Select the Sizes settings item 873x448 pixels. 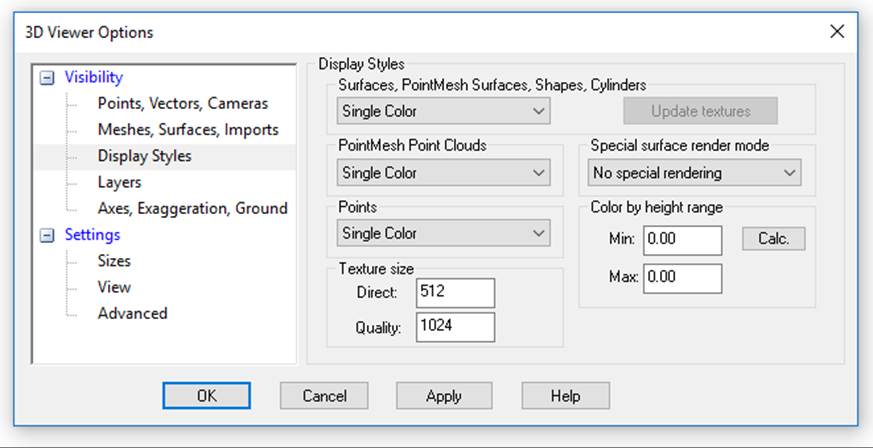(114, 261)
